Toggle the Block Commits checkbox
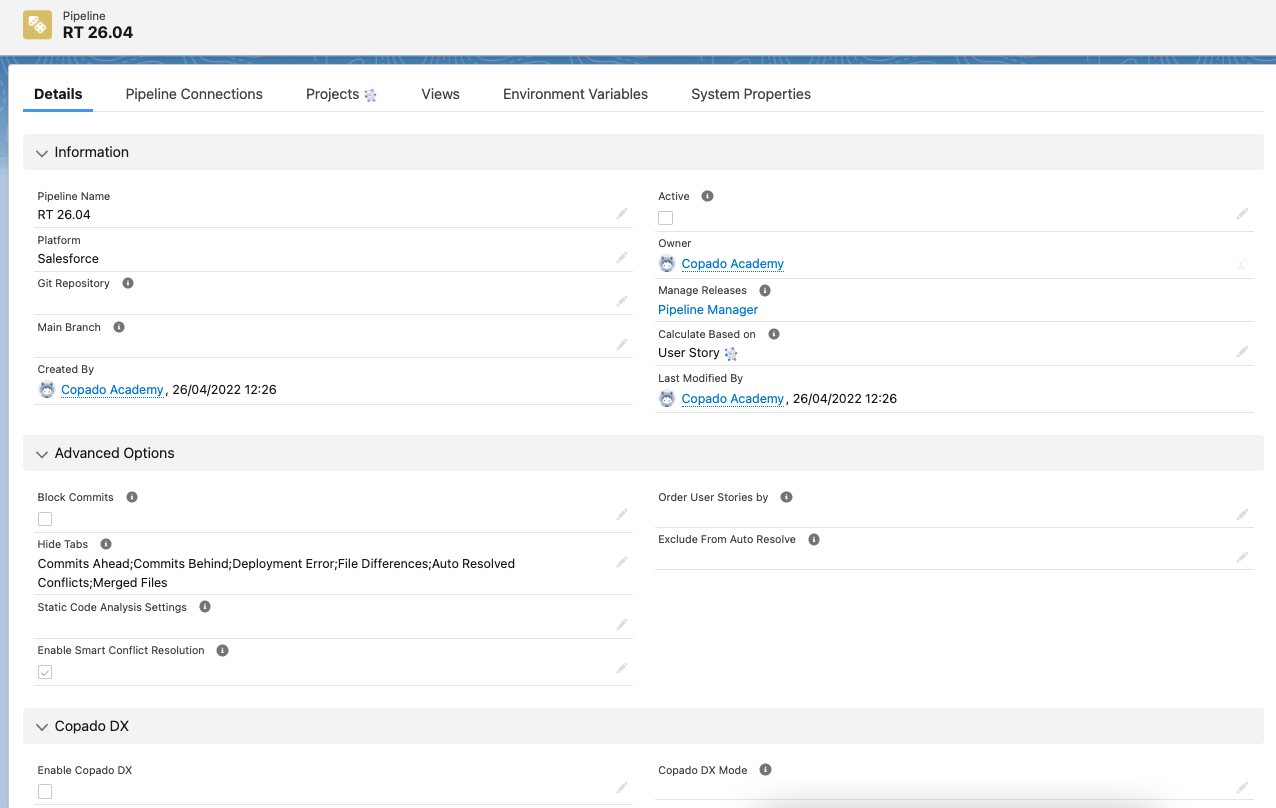Viewport: 1276px width, 808px height. coord(45,519)
